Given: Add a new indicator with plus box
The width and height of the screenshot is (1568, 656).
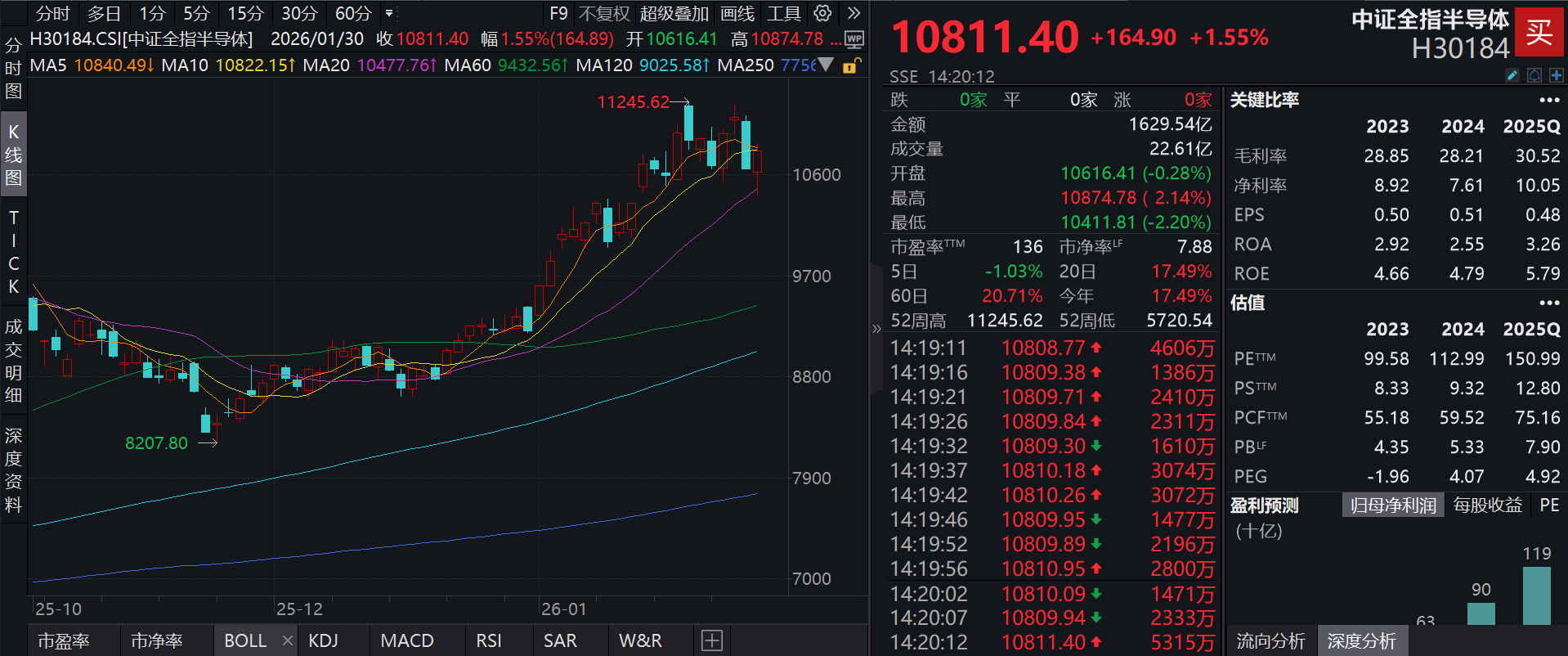Looking at the screenshot, I should click(x=712, y=640).
